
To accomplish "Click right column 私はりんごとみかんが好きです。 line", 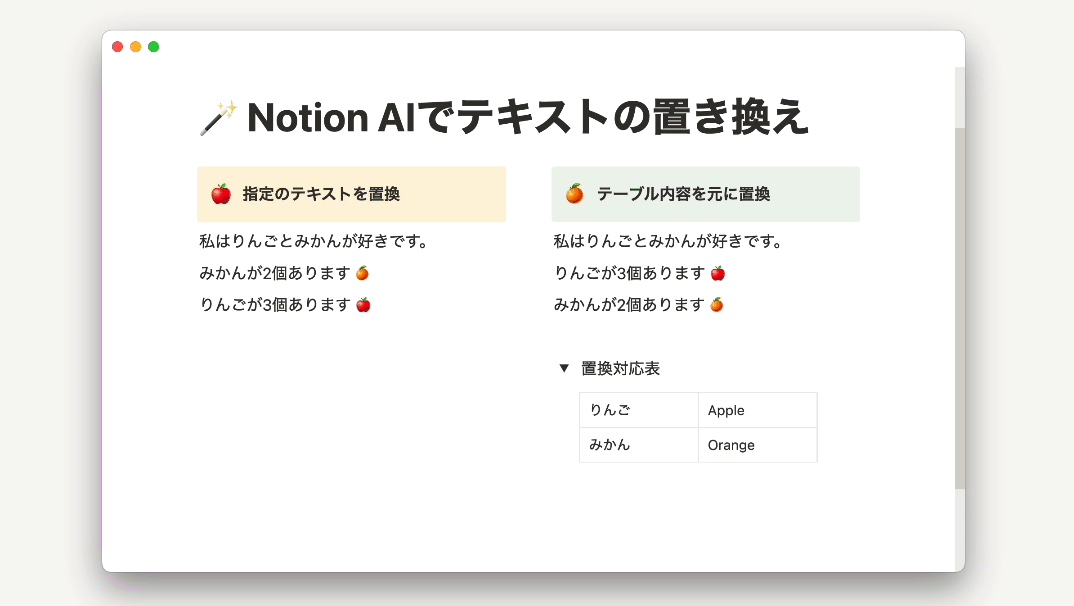I will 669,241.
